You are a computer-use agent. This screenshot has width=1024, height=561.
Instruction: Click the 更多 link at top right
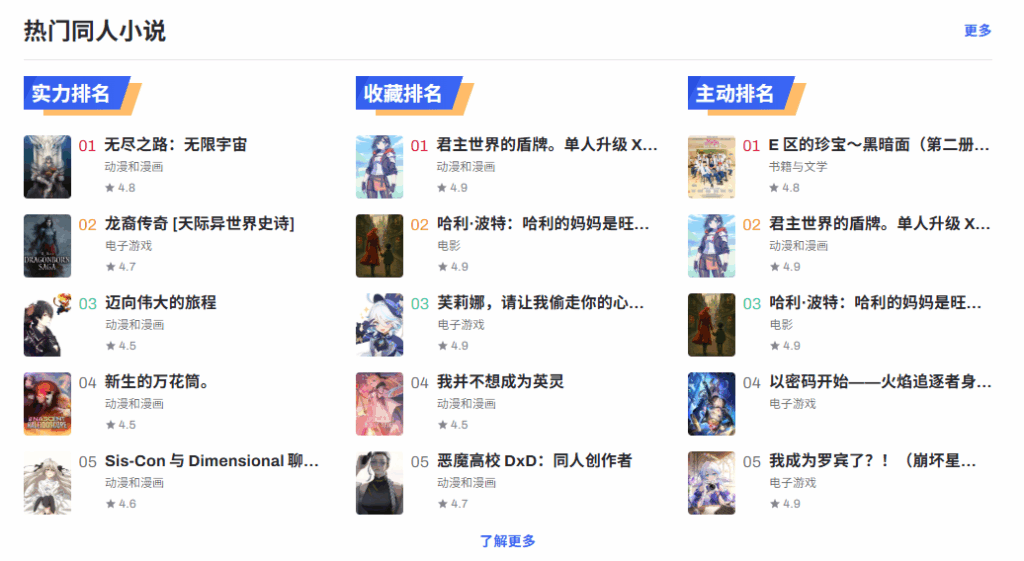pyautogui.click(x=978, y=31)
